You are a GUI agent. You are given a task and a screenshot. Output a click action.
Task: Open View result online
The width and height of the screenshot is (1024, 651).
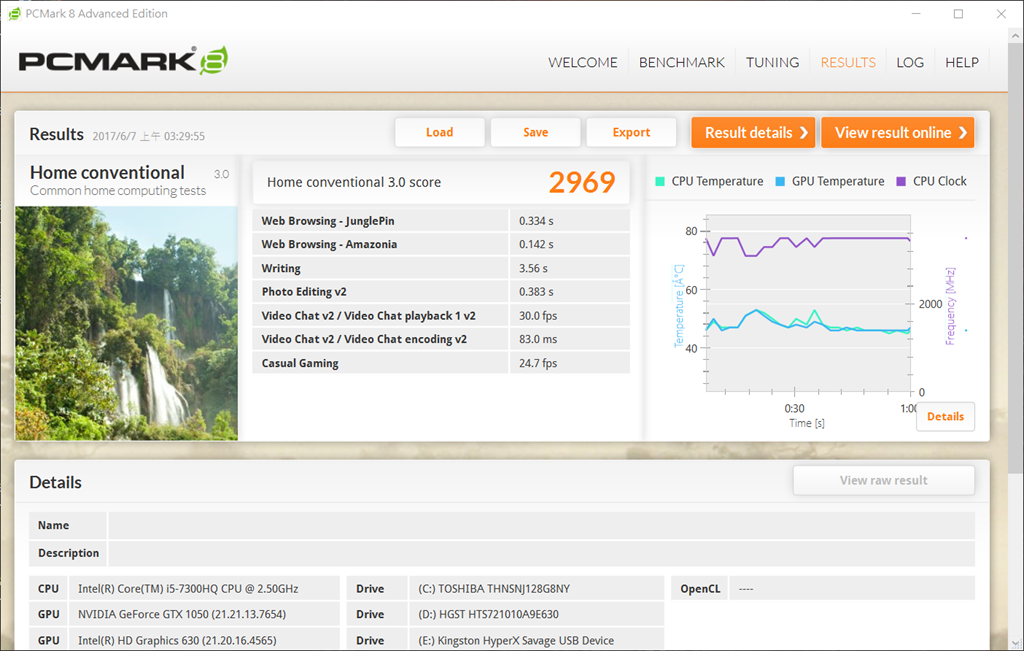tap(897, 132)
